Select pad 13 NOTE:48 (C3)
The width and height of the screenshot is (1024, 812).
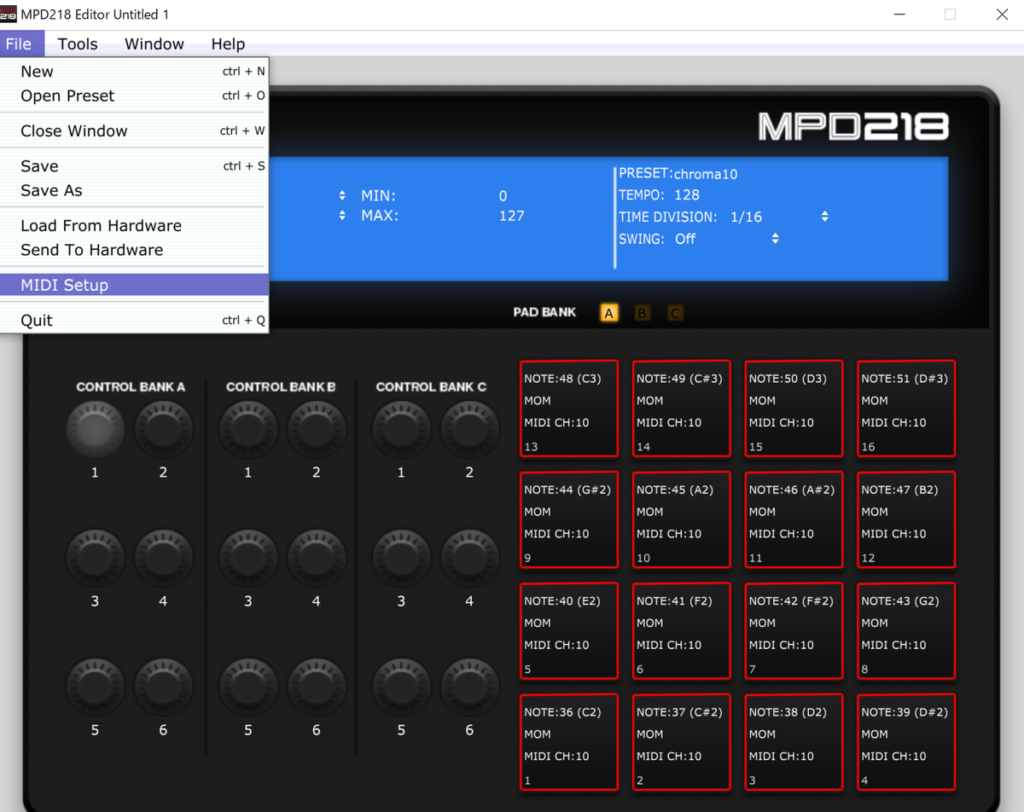pos(569,408)
